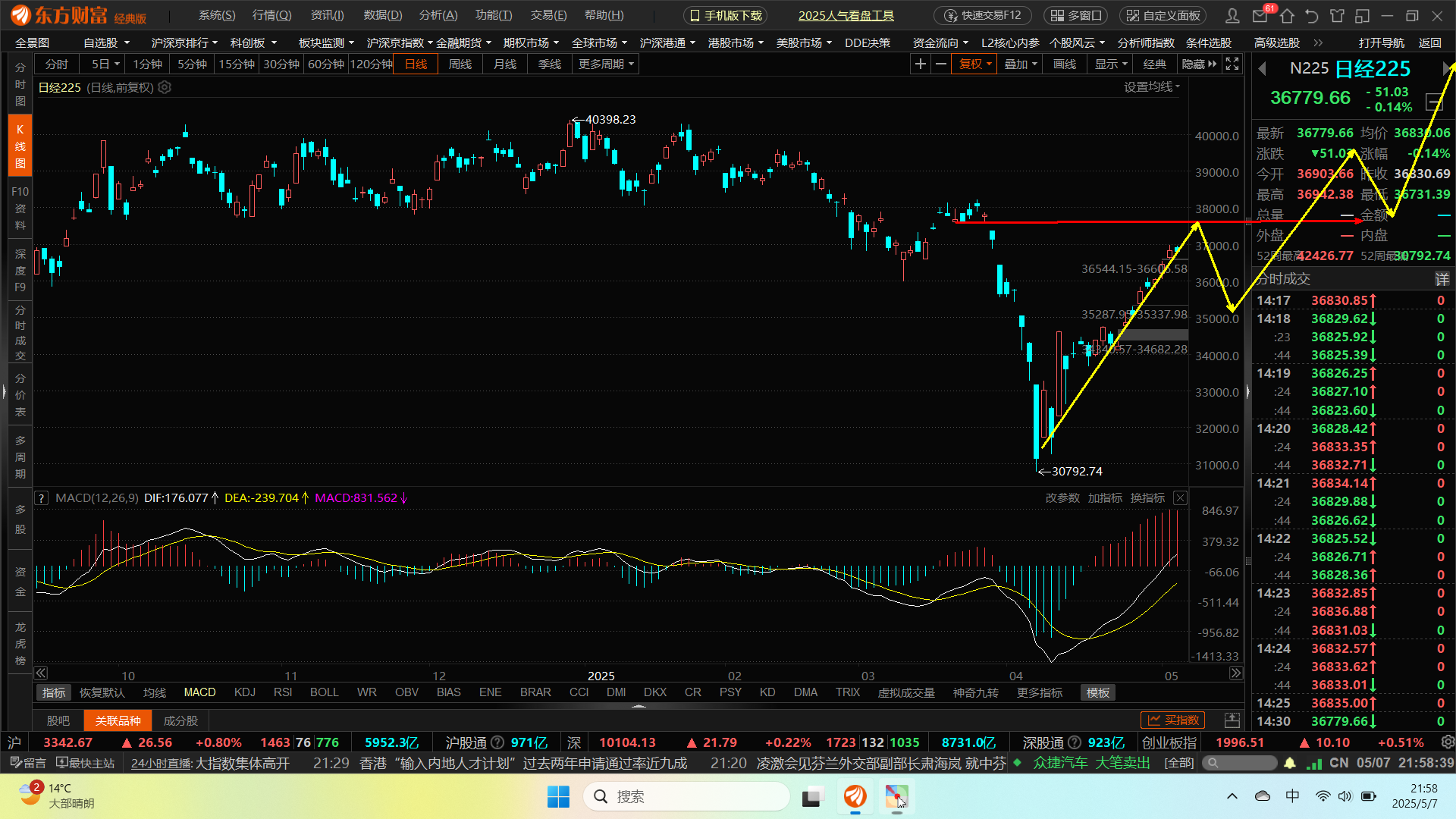This screenshot has height=819, width=1456.
Task: Switch to 经典 display mode
Action: [x=1154, y=64]
